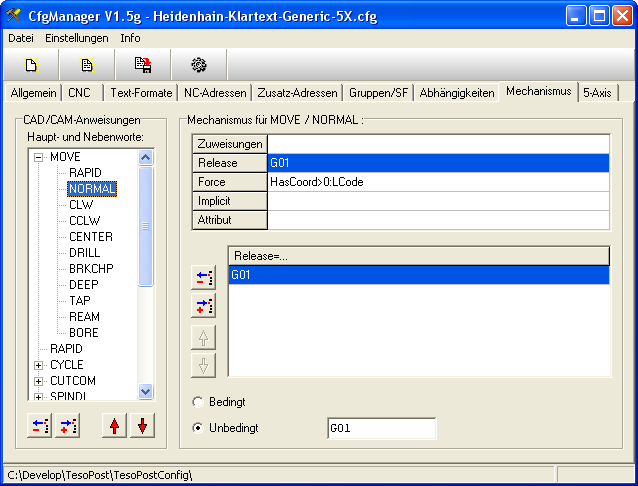
Task: Click the G01 text input field
Action: coord(381,429)
